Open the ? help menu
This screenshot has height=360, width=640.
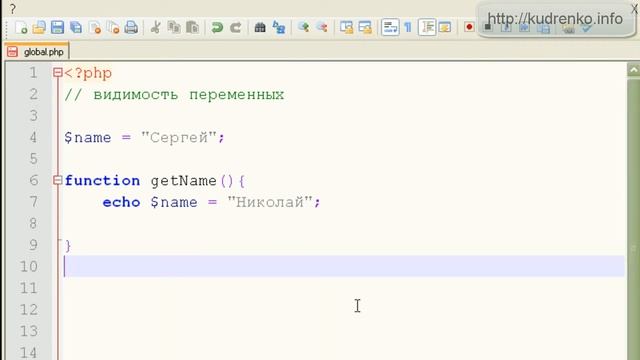[x=13, y=8]
